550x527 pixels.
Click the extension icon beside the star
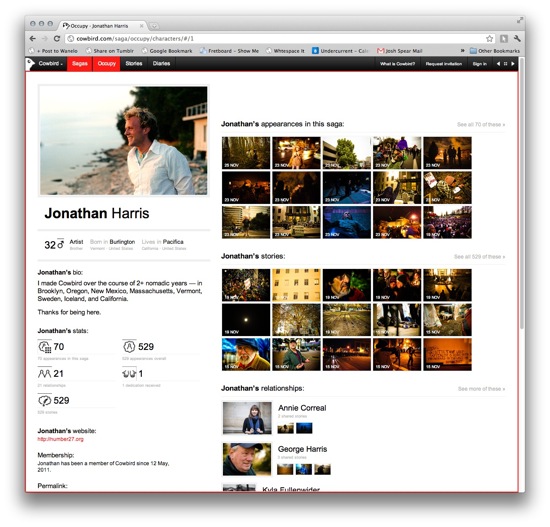tap(504, 39)
